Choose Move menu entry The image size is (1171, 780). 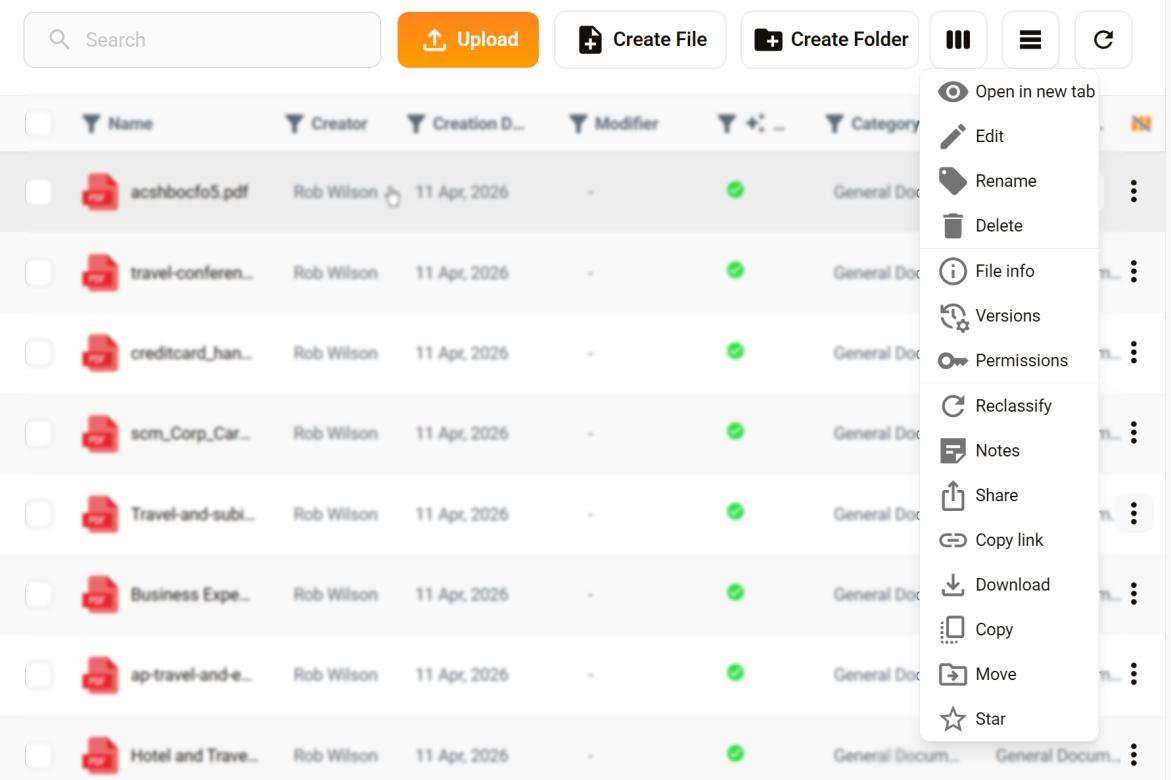pyautogui.click(x=1009, y=675)
